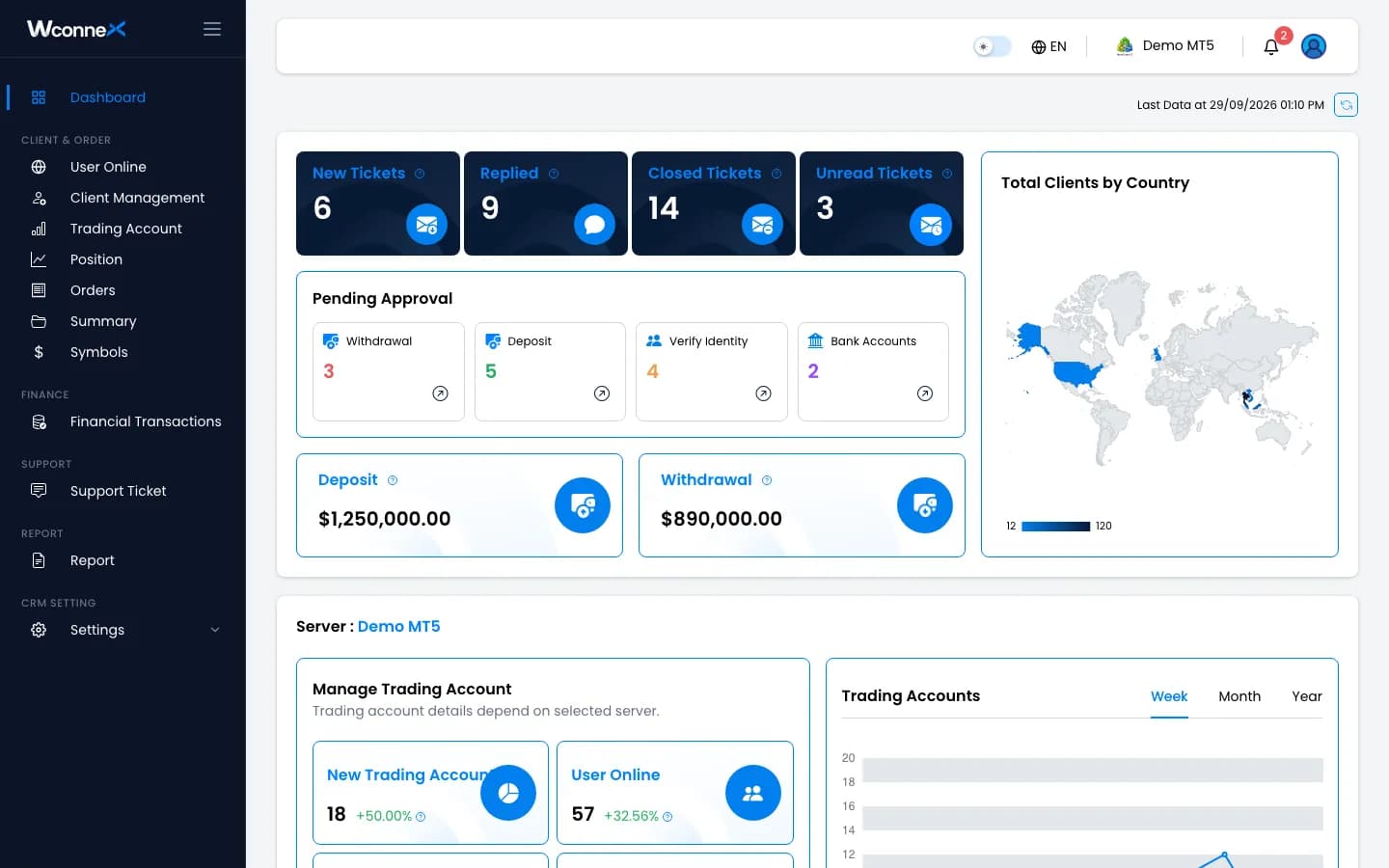Click the Last Data timestamp text
The image size is (1389, 868).
point(1230,105)
